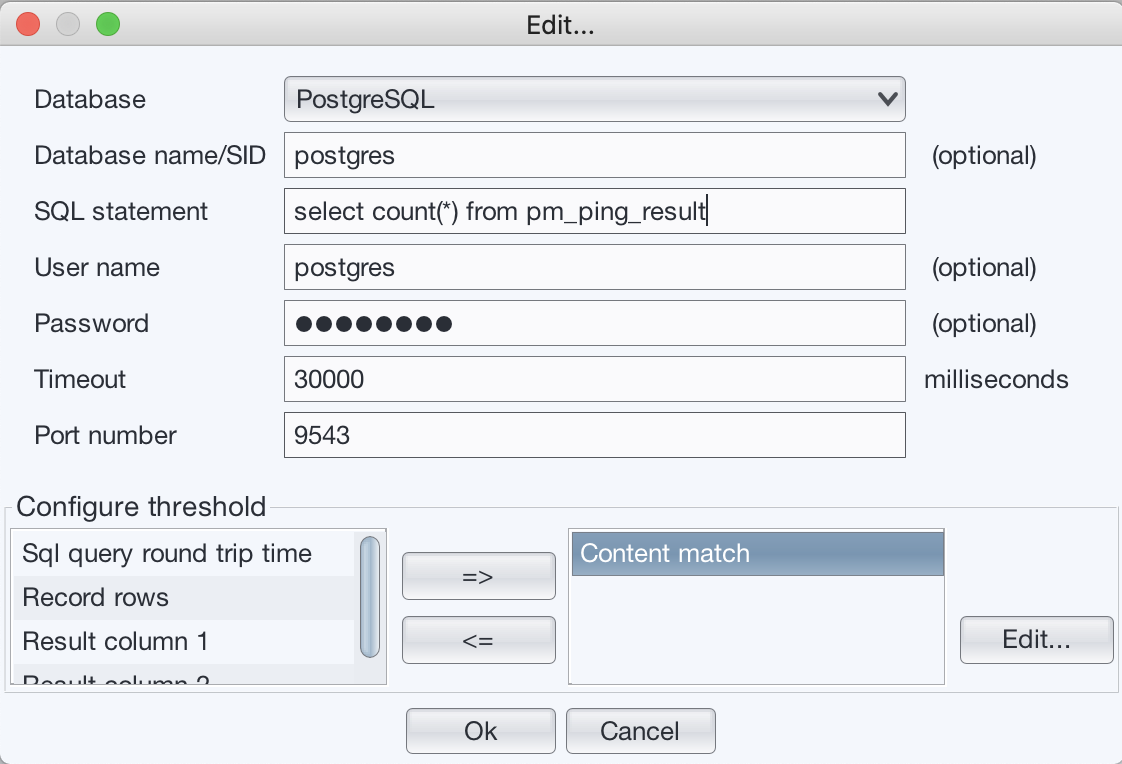
Task: Select 'Content match' in selected list
Action: point(757,554)
